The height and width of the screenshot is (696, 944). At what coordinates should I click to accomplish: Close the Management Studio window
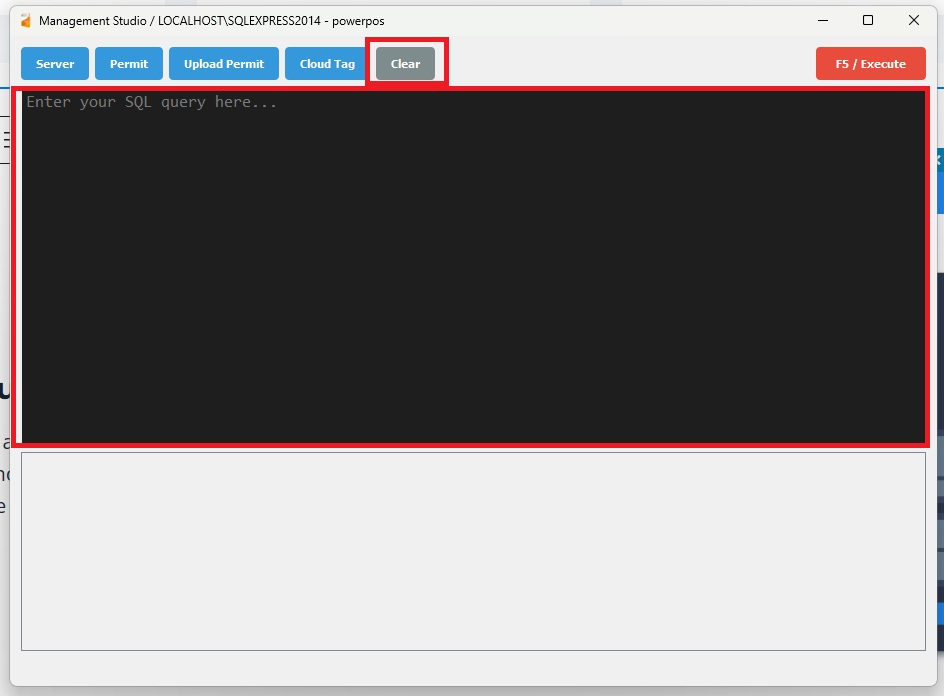[x=913, y=20]
